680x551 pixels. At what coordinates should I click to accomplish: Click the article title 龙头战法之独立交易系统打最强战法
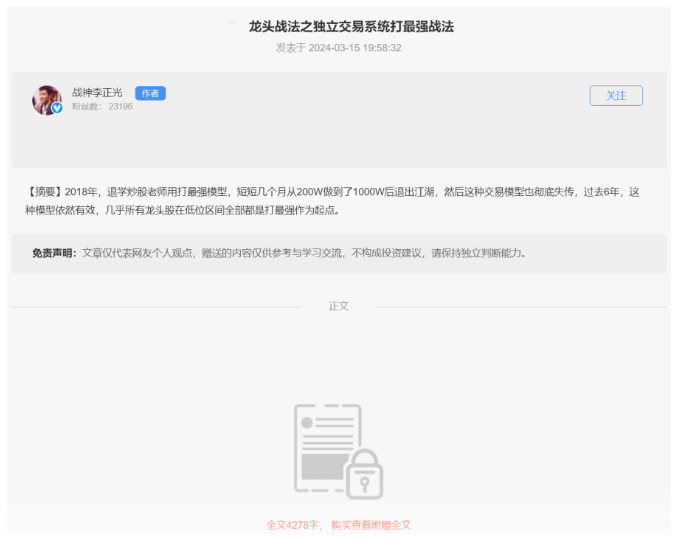351,27
